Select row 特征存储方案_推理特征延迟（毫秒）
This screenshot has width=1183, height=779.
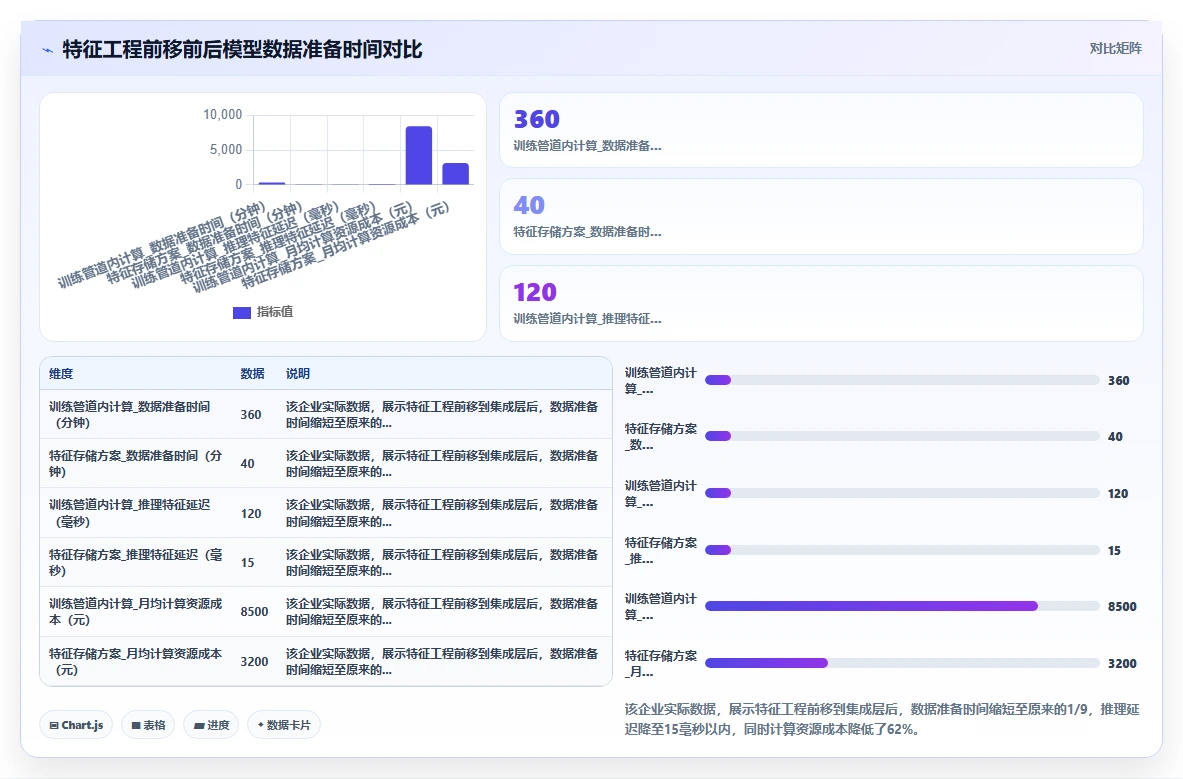(x=326, y=562)
